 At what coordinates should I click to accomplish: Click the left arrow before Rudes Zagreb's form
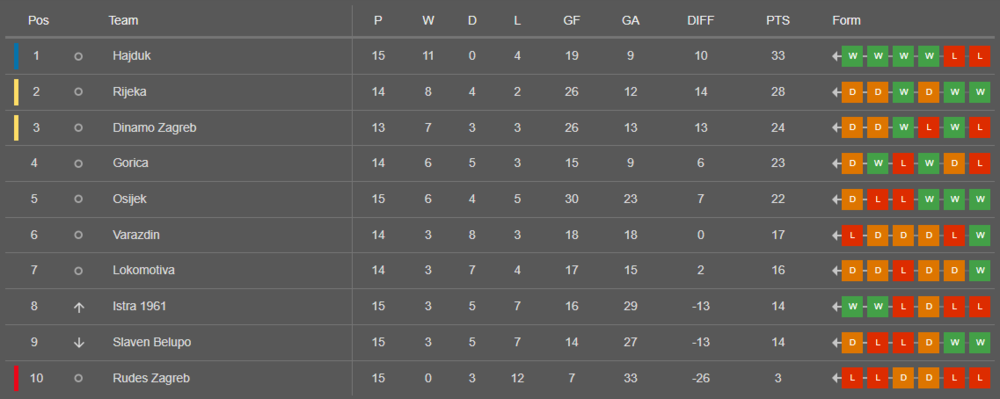coord(836,378)
